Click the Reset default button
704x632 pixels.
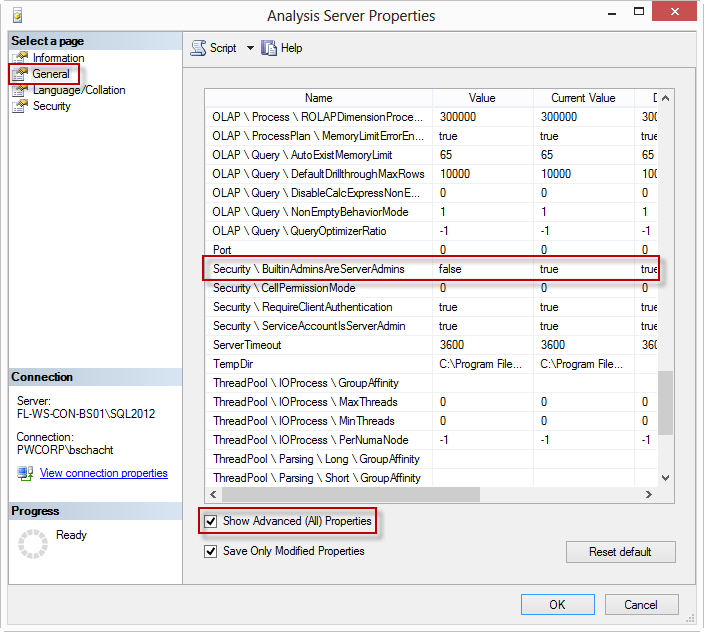[x=620, y=552]
